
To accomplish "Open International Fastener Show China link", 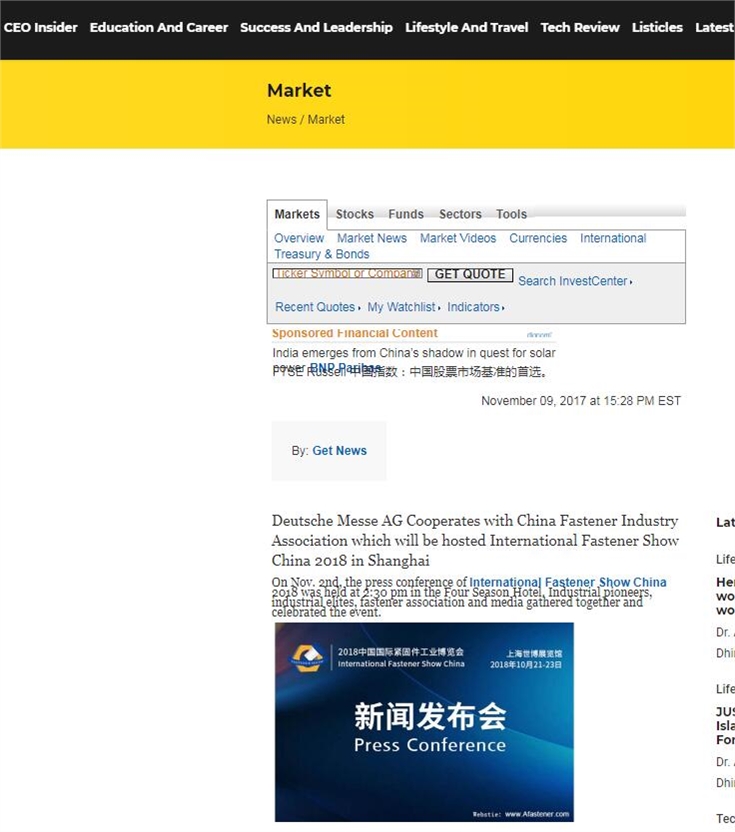I will point(568,582).
